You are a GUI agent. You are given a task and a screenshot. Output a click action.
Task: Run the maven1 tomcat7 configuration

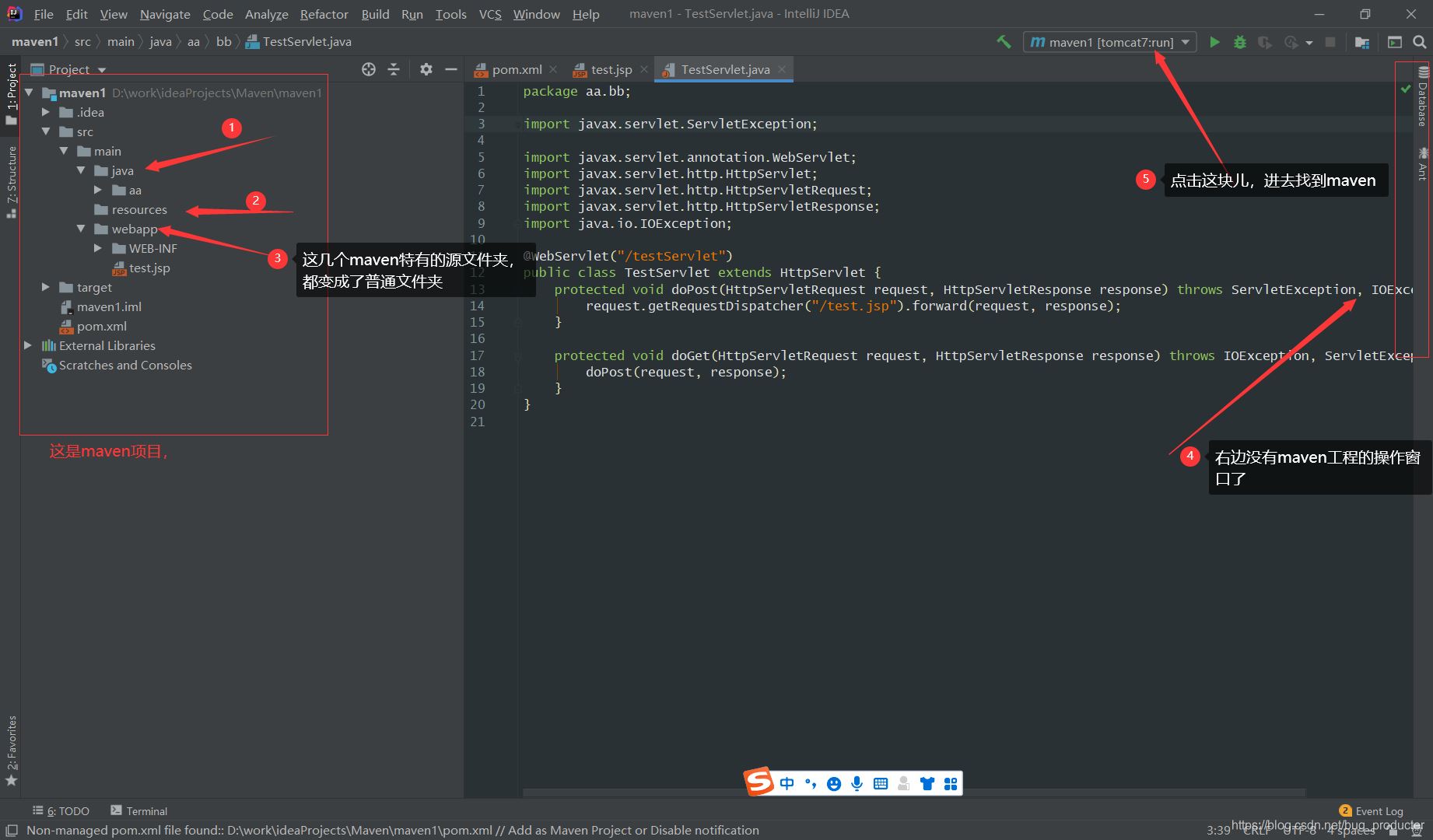[1214, 42]
